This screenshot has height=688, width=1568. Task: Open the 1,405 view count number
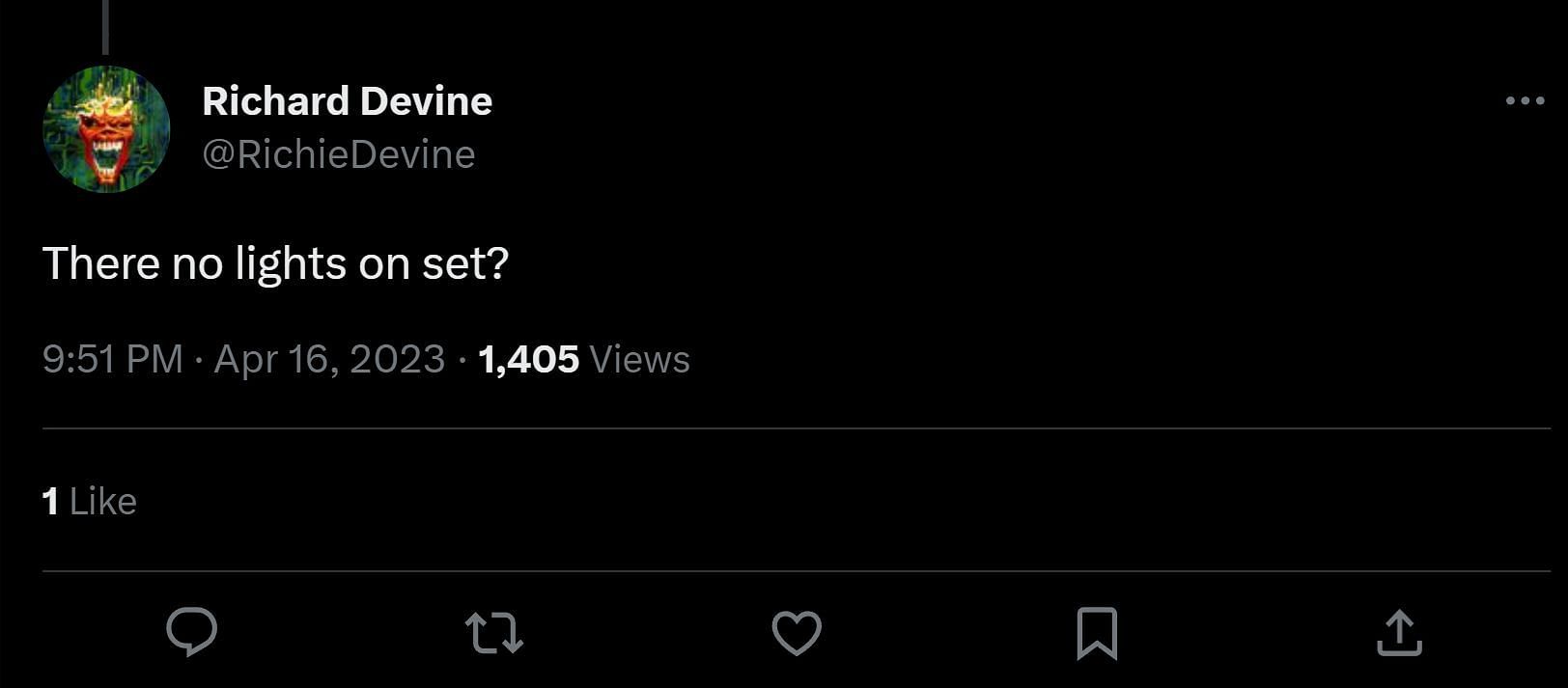coord(528,359)
